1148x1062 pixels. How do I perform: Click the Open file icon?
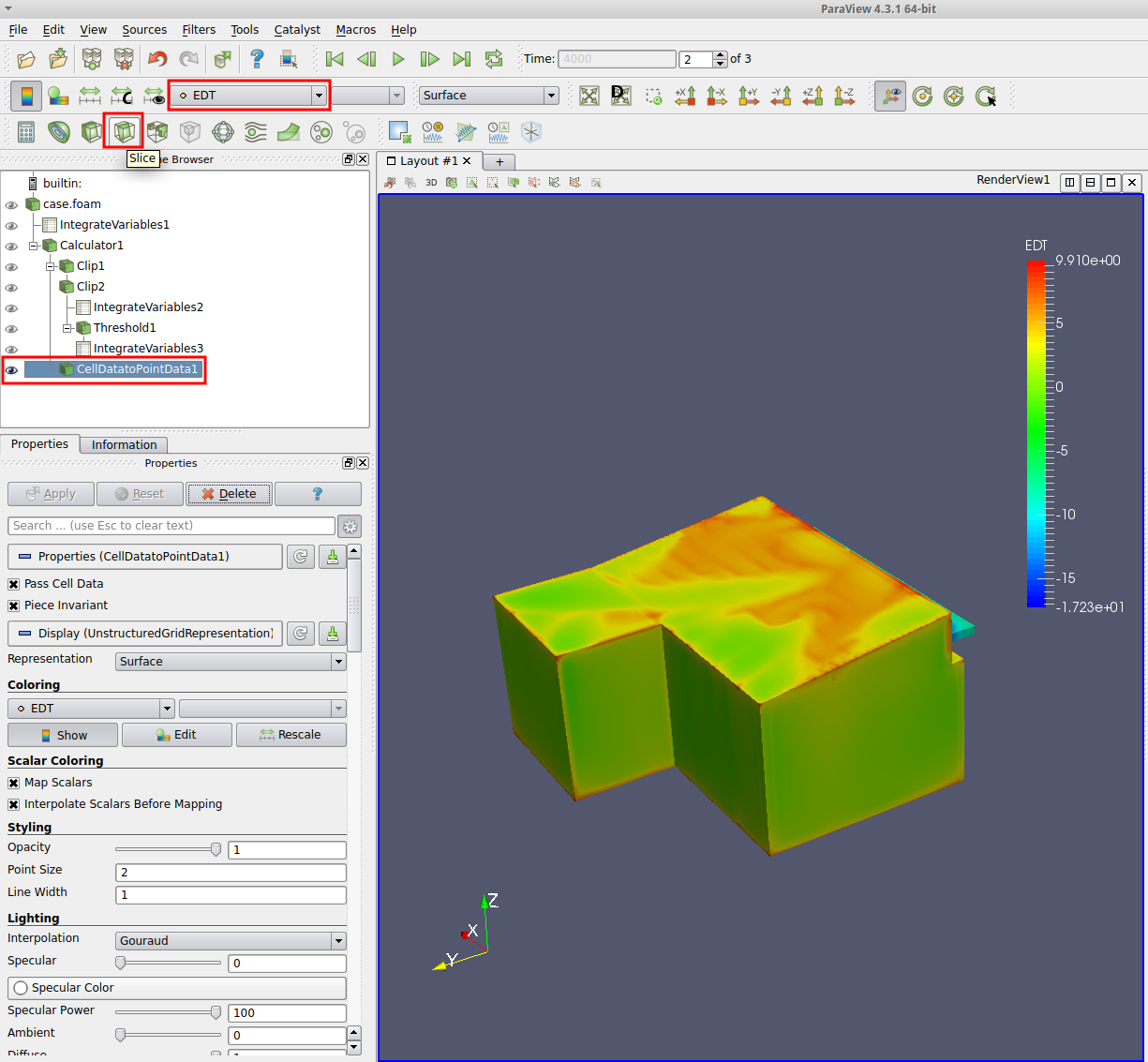[26, 59]
